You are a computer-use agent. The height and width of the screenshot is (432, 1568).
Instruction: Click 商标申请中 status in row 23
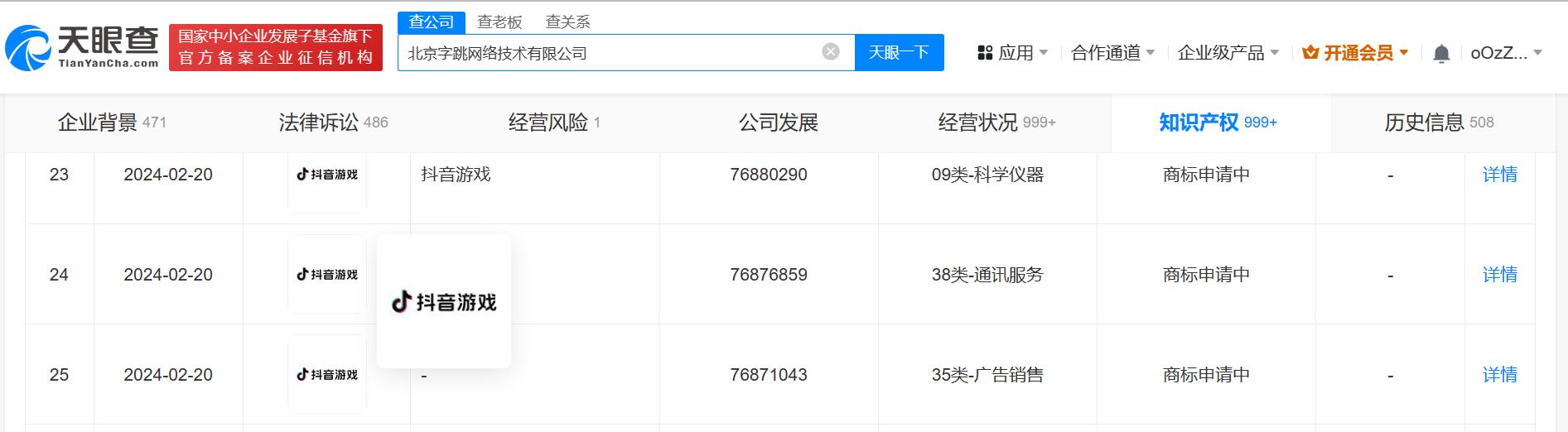tap(1206, 175)
